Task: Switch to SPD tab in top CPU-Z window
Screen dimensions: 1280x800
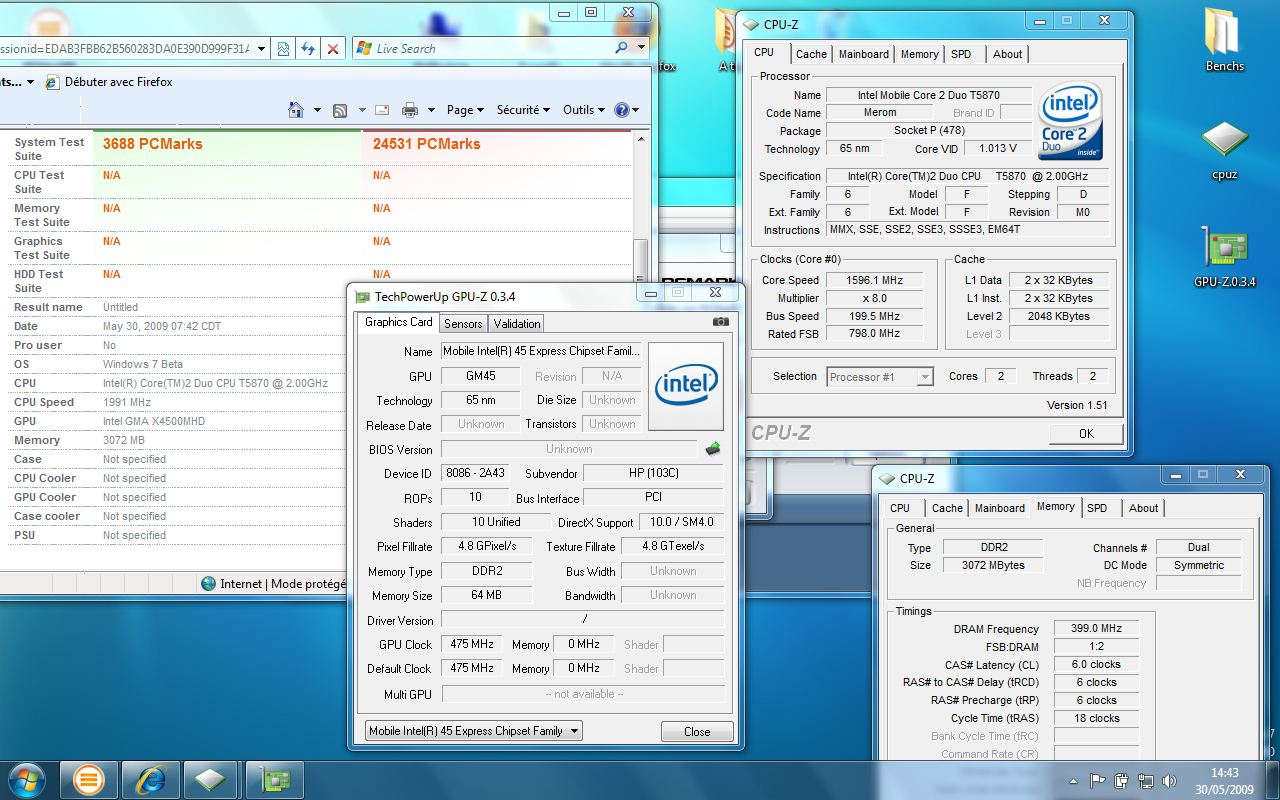Action: [x=961, y=54]
